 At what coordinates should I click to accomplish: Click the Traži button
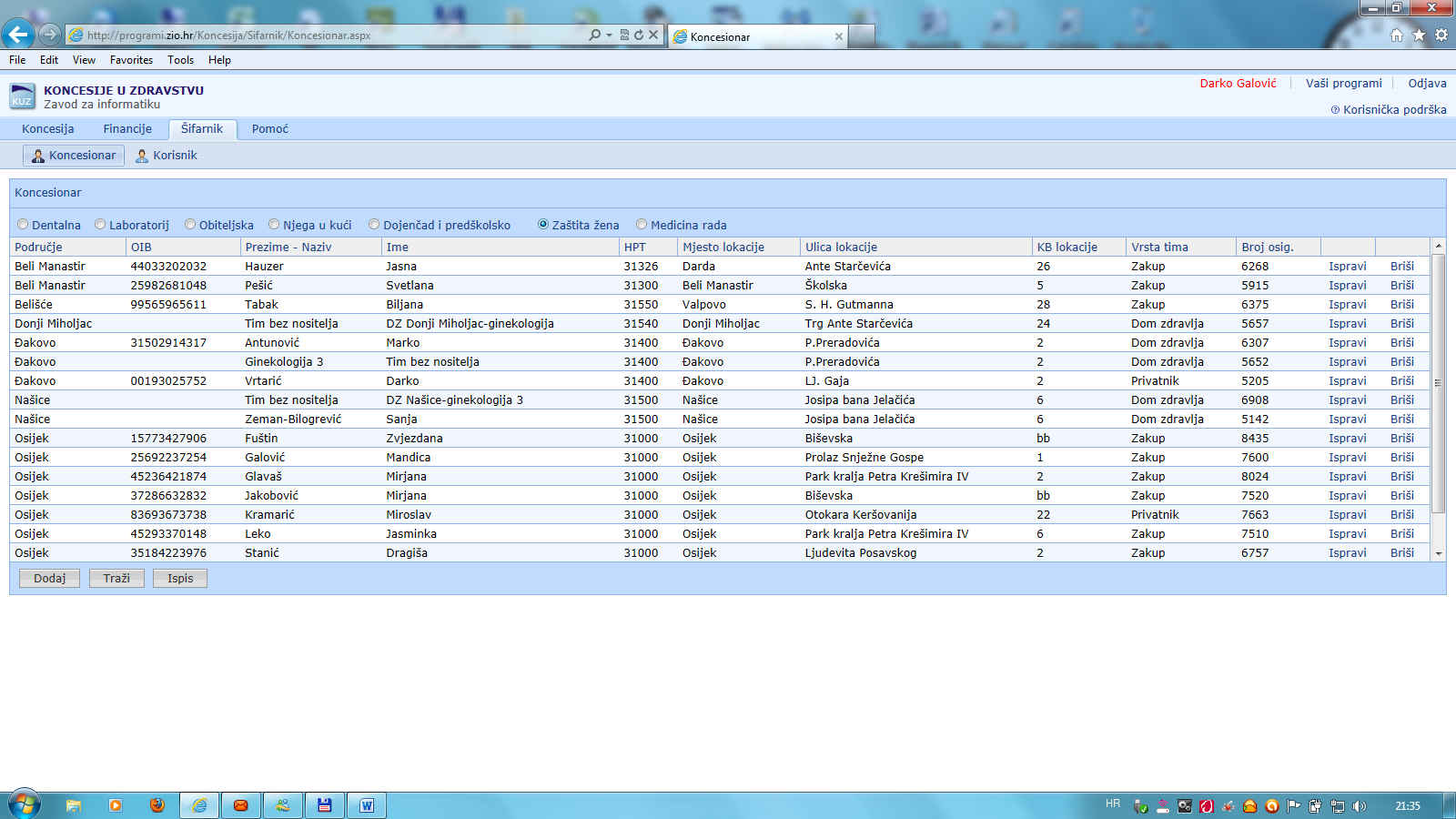(x=116, y=579)
